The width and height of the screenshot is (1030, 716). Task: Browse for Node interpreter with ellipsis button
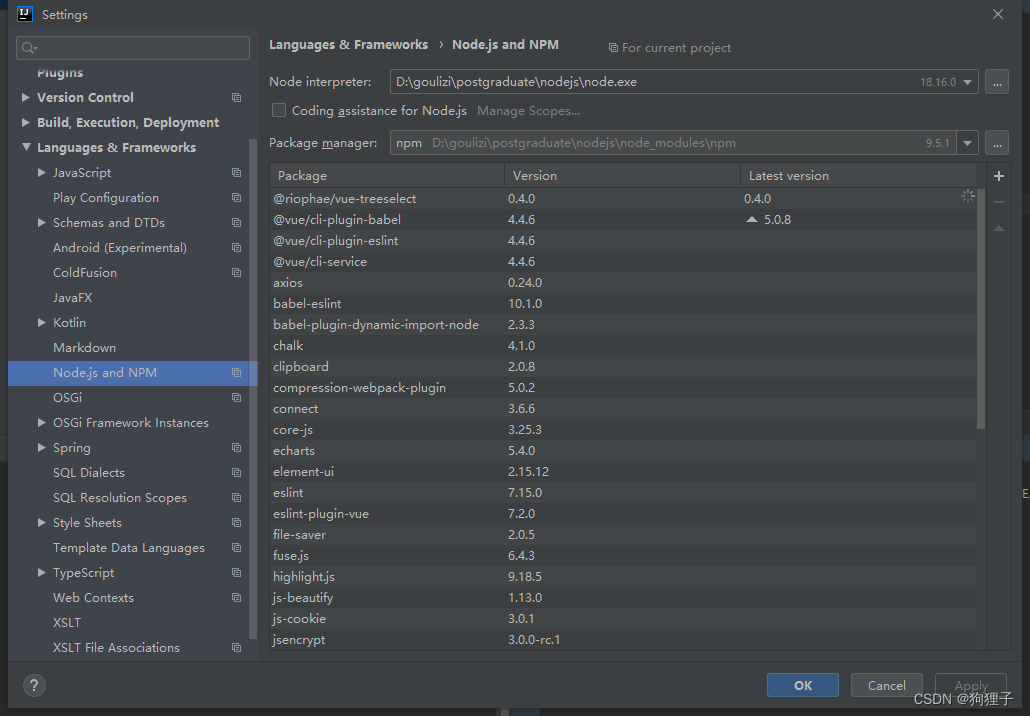pyautogui.click(x=996, y=82)
